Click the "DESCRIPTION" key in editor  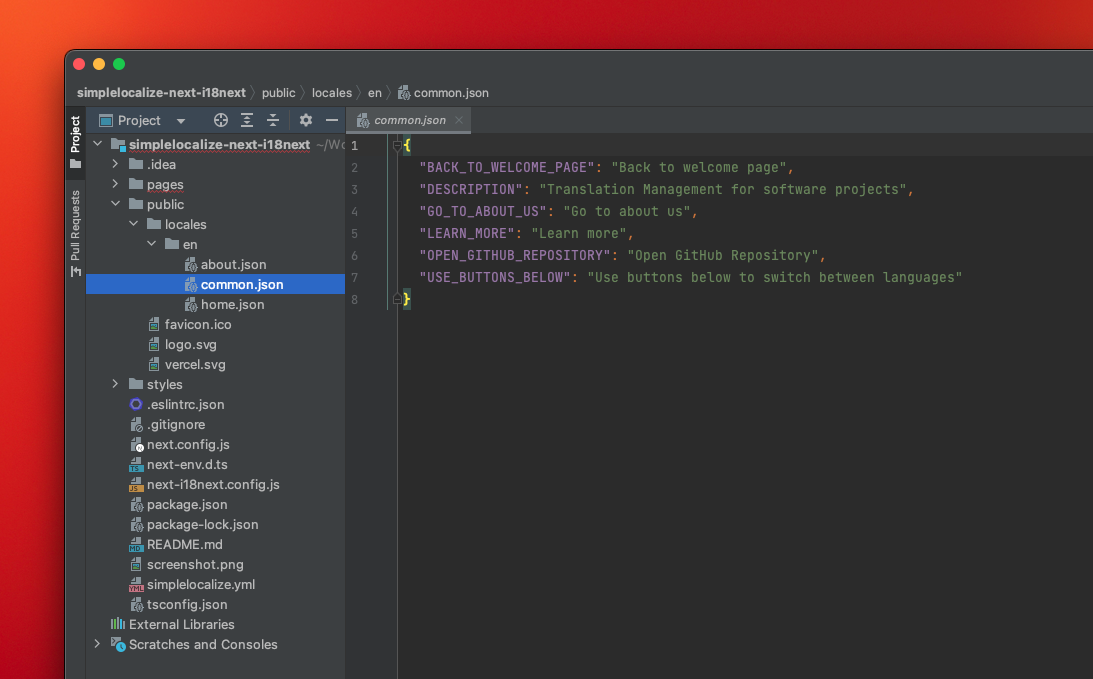point(471,189)
